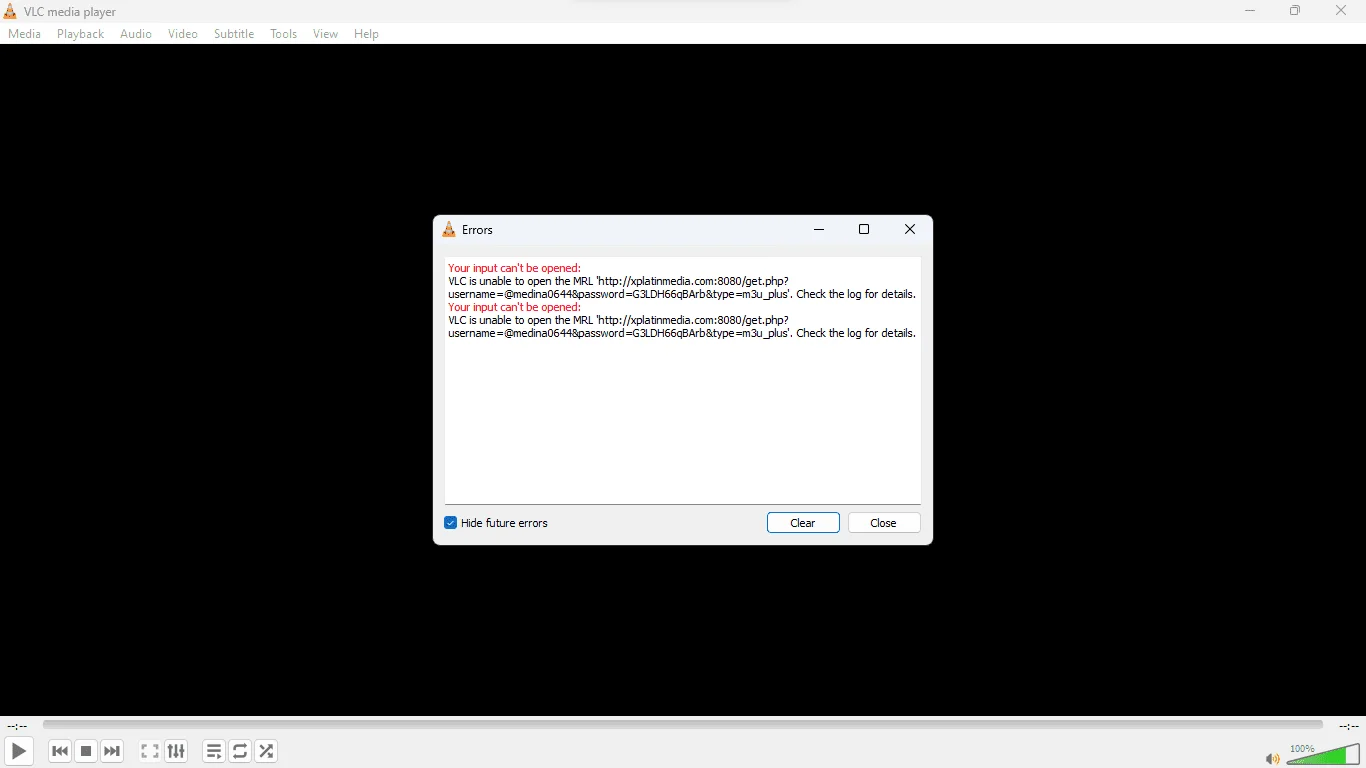Click the 100% volume label
The image size is (1366, 768).
[x=1302, y=748]
